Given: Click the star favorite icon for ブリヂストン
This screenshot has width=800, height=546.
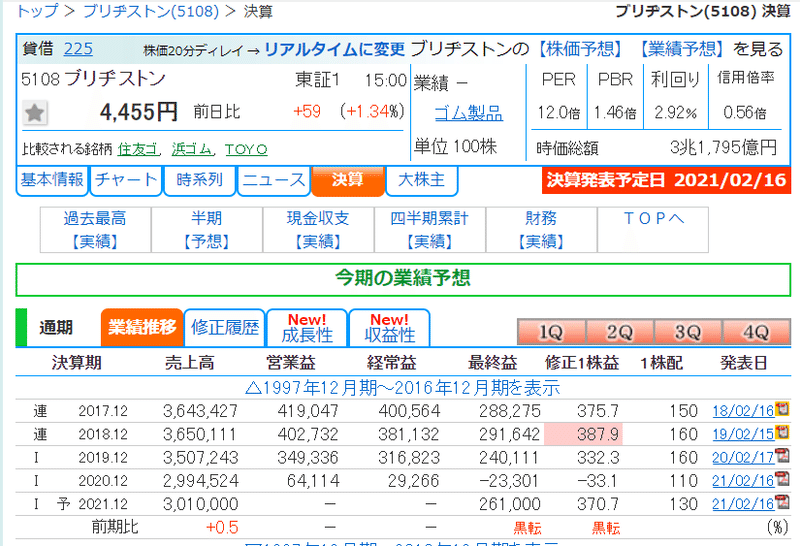Looking at the screenshot, I should 35,113.
